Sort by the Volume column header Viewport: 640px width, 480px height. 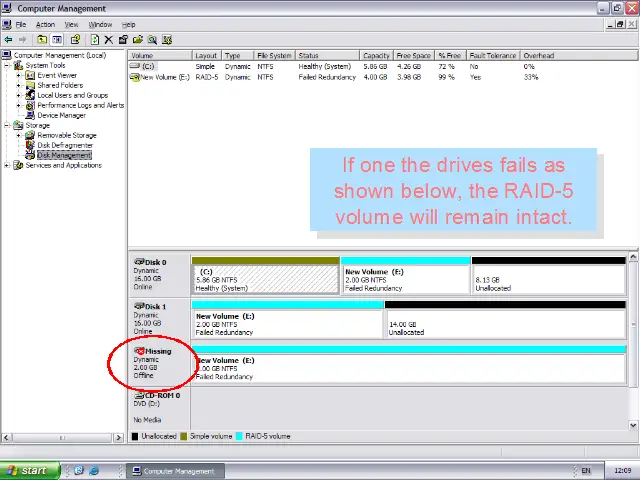click(160, 56)
